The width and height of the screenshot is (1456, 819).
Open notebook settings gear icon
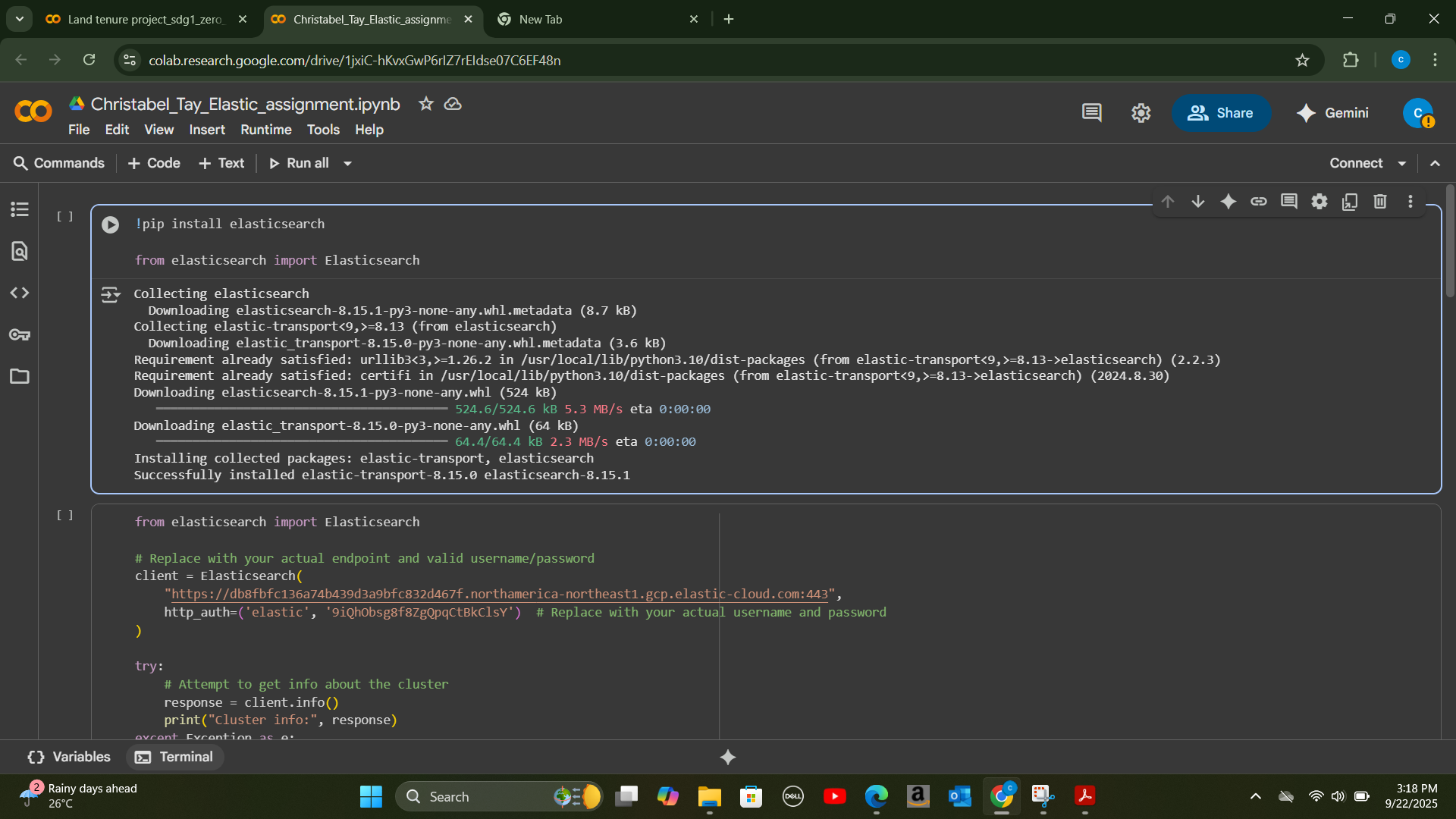[1141, 113]
